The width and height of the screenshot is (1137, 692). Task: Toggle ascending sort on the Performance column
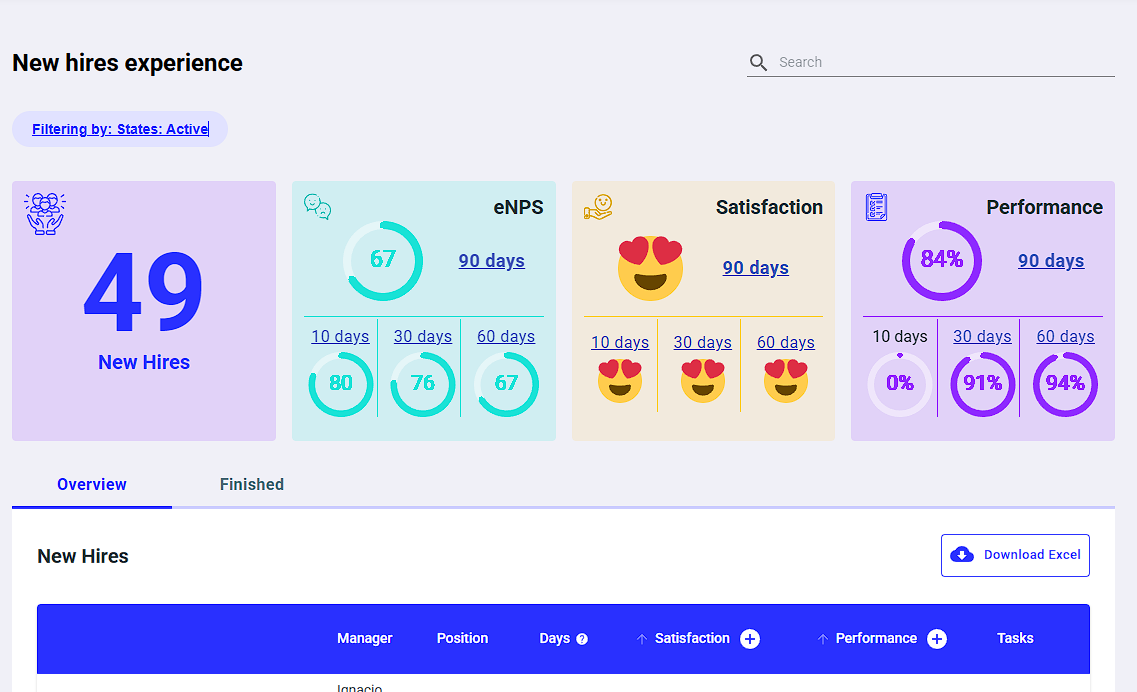pyautogui.click(x=823, y=638)
